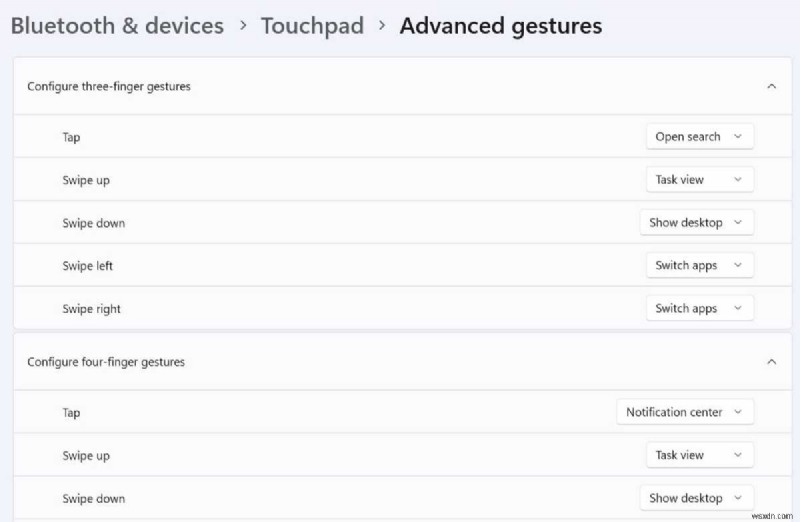Click the Swipe right row label
800x522 pixels.
click(91, 309)
